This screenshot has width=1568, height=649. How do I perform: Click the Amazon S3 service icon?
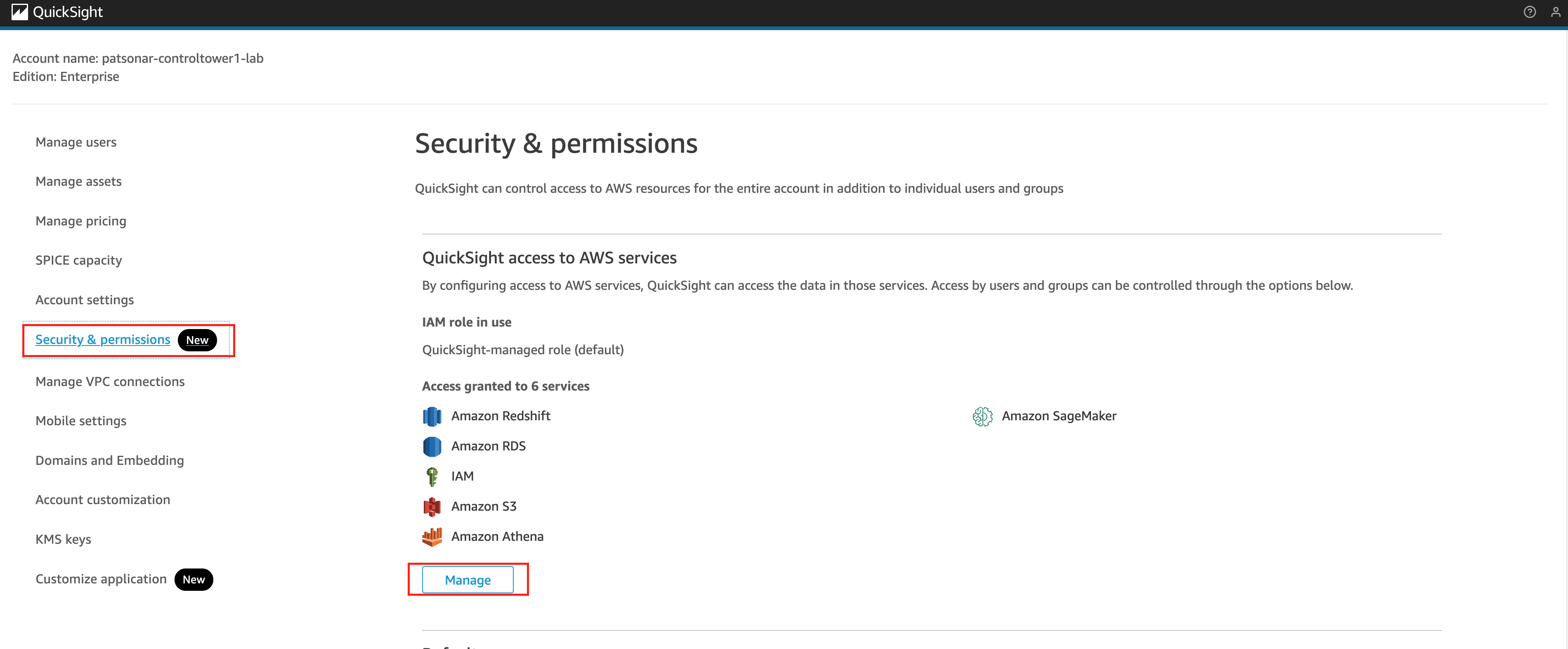432,507
